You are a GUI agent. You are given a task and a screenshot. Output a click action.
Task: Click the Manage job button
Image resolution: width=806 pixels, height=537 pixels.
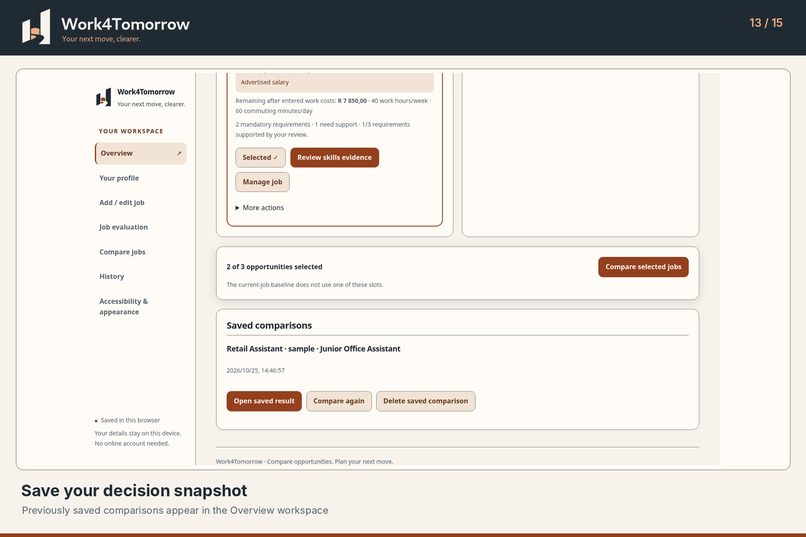pyautogui.click(x=262, y=182)
